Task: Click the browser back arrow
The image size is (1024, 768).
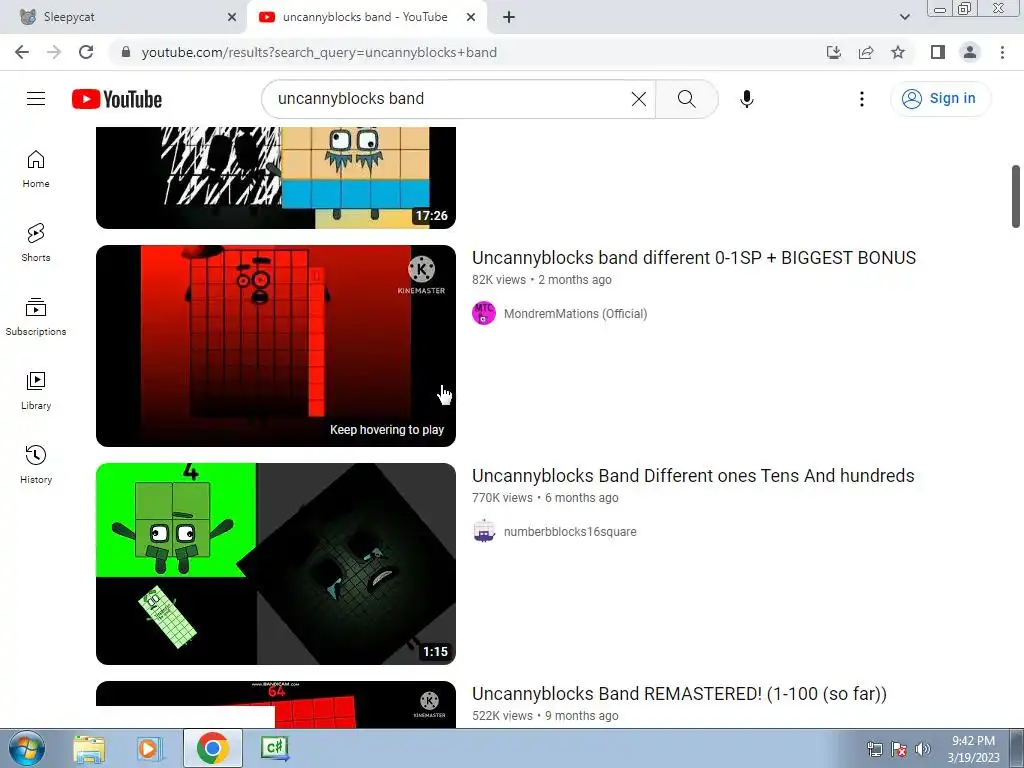Action: pyautogui.click(x=22, y=52)
